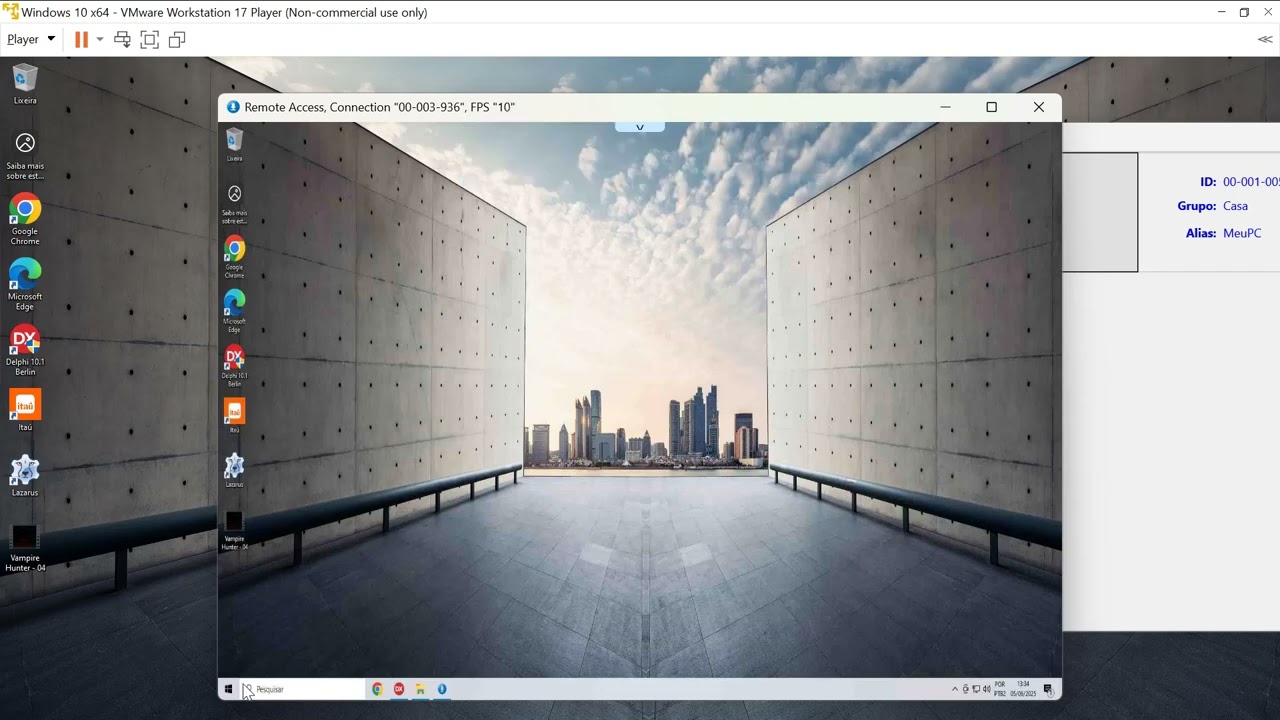Open File Explorer from the remote taskbar
This screenshot has height=720, width=1280.
point(420,689)
